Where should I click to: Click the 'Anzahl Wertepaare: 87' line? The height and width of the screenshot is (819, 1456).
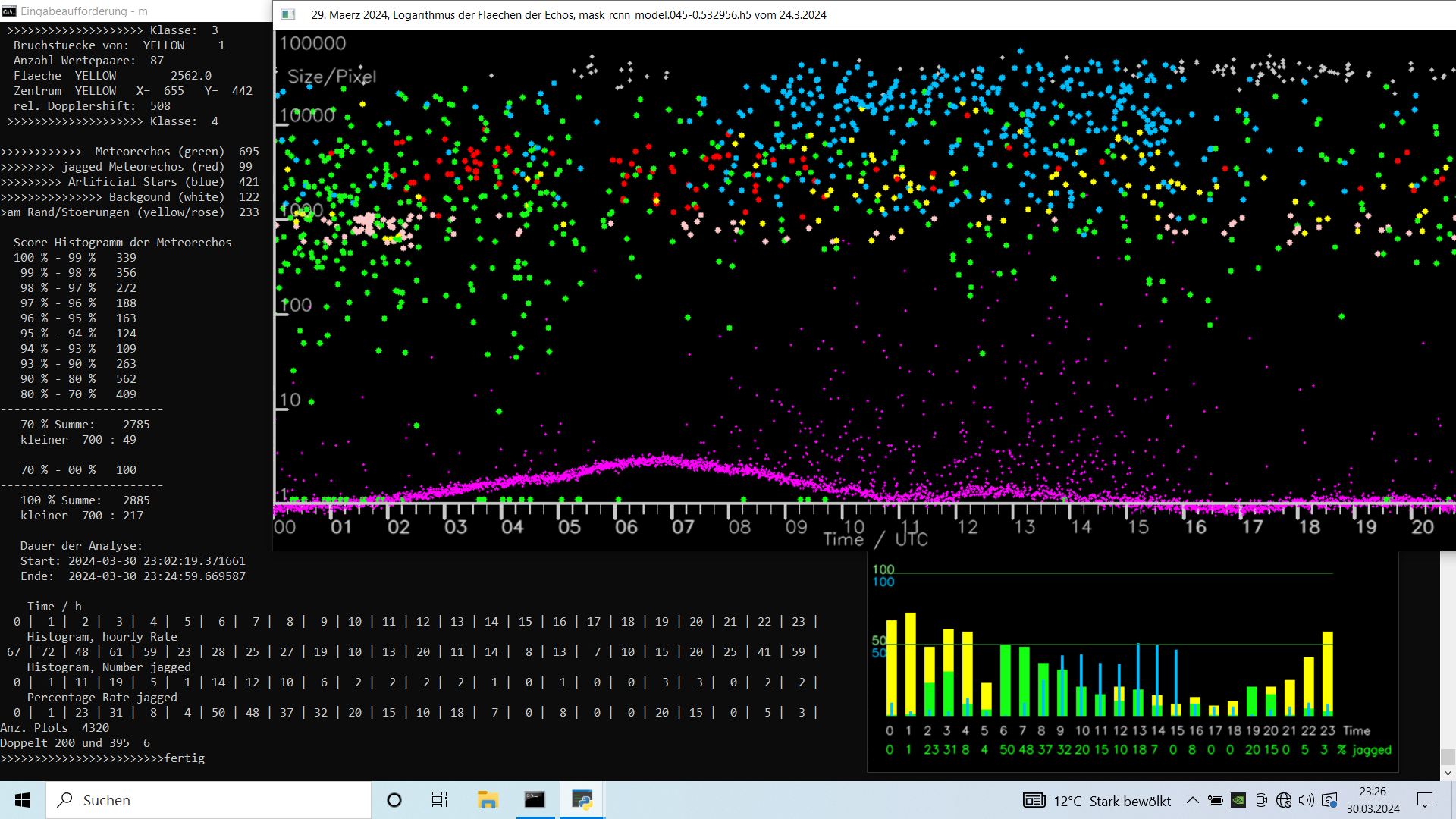coord(88,61)
